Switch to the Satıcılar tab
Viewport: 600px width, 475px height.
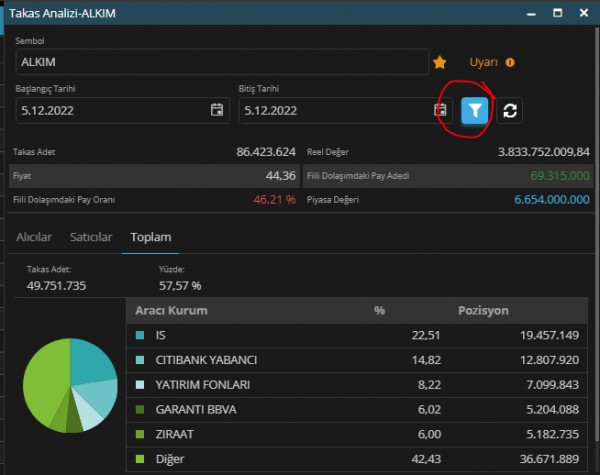tap(91, 237)
